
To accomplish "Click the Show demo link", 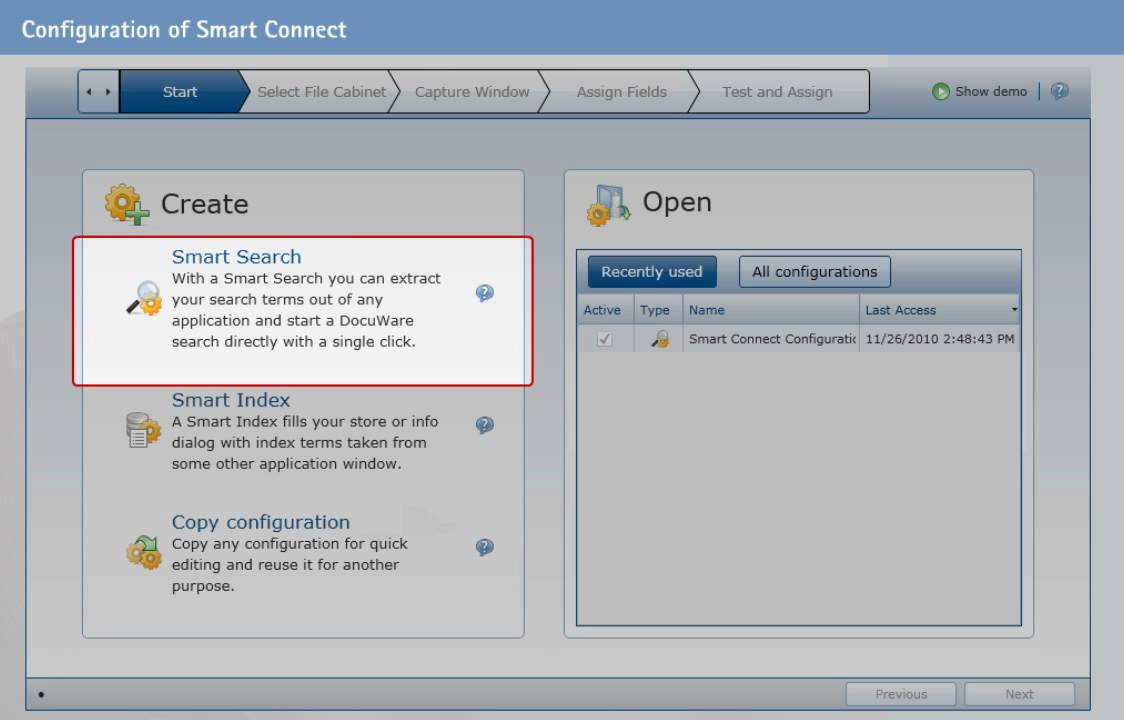I will tap(991, 92).
